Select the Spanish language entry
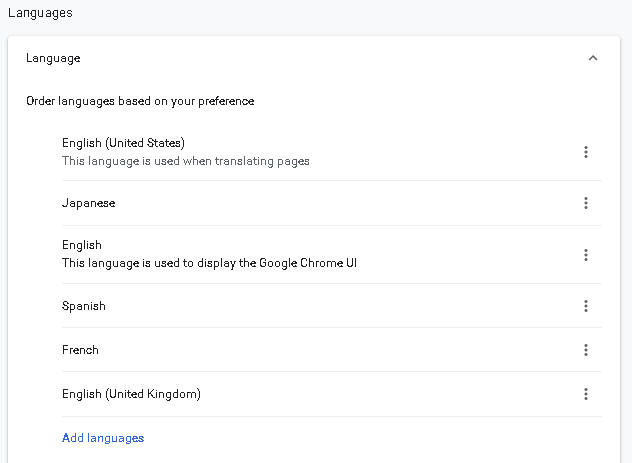Screen dimensions: 632x463 click(x=83, y=306)
